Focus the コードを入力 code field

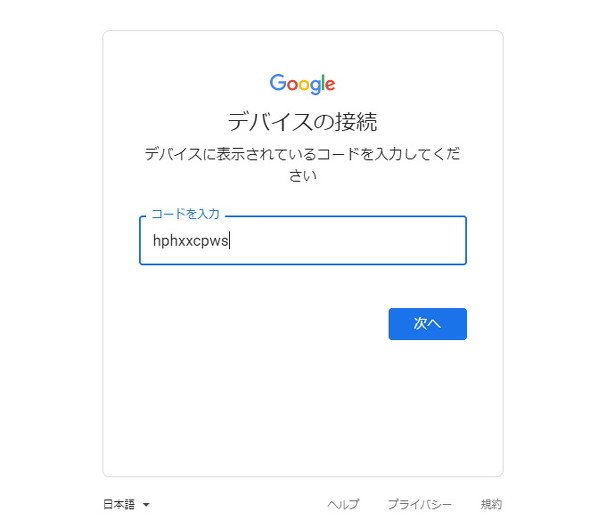point(303,240)
